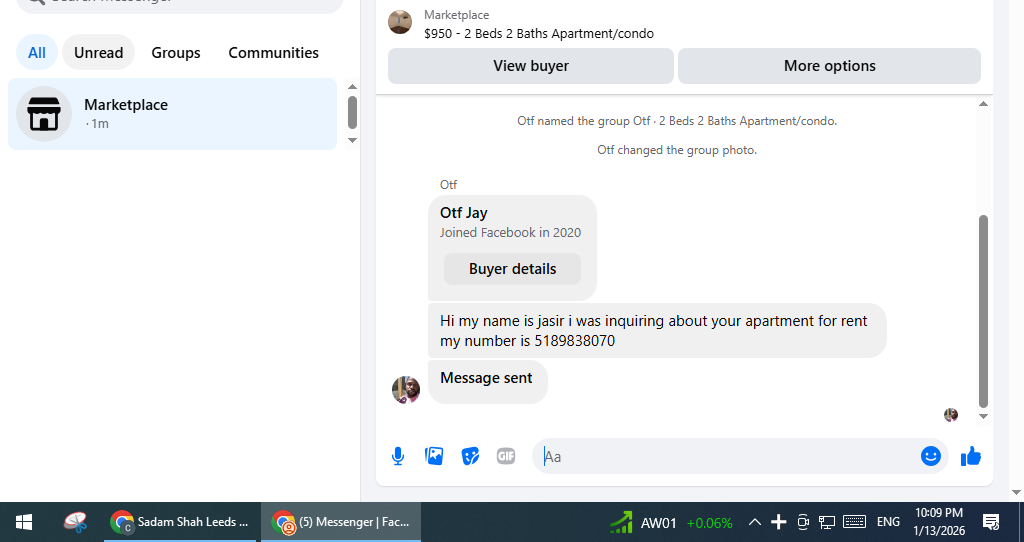Open More options for the listing
Image resolution: width=1024 pixels, height=542 pixels.
point(829,66)
